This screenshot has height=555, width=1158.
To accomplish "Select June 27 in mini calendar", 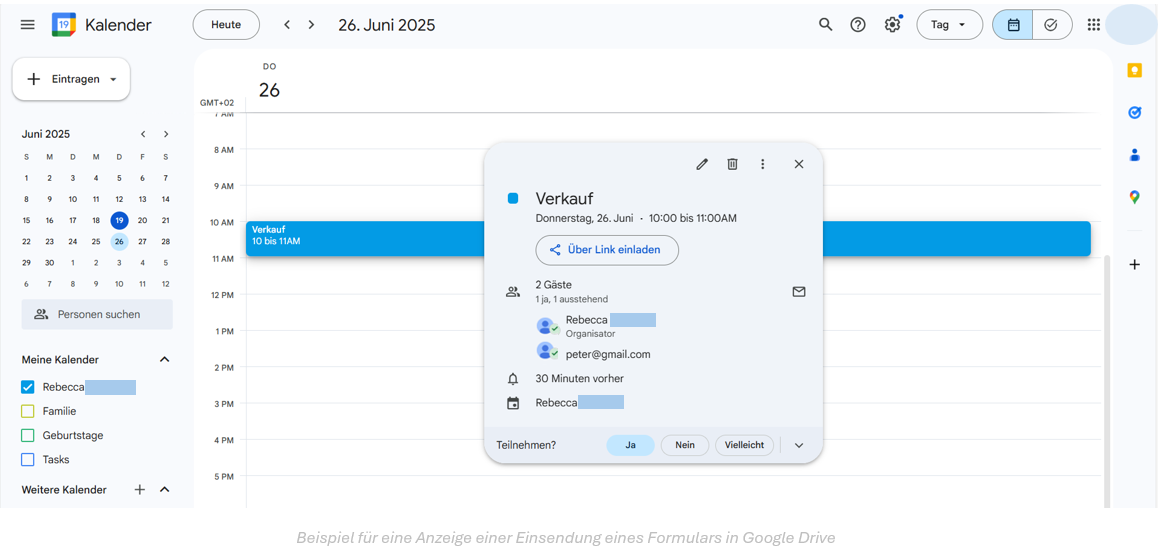I will 142,241.
